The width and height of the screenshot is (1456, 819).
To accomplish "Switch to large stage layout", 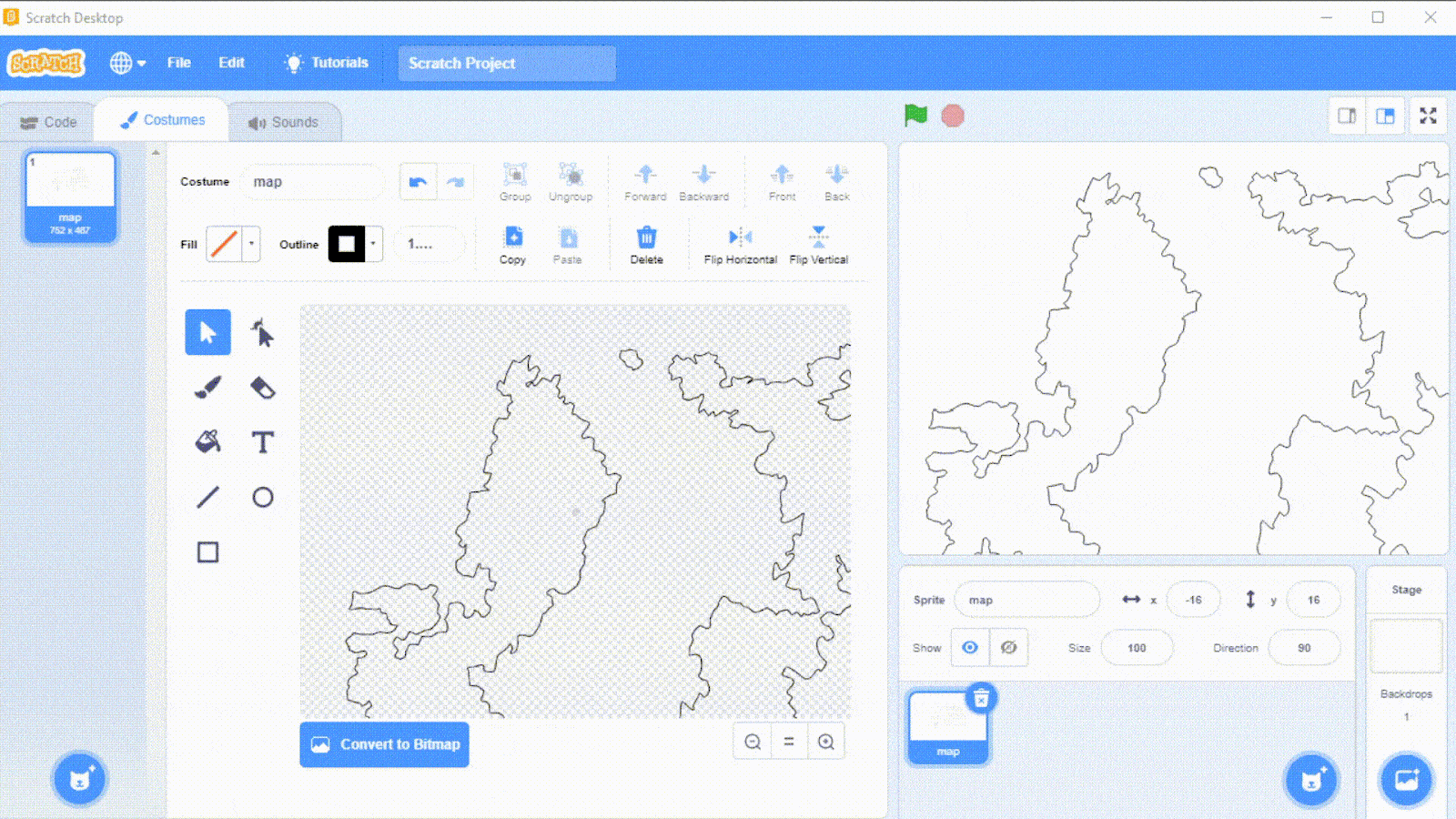I will pyautogui.click(x=1385, y=116).
